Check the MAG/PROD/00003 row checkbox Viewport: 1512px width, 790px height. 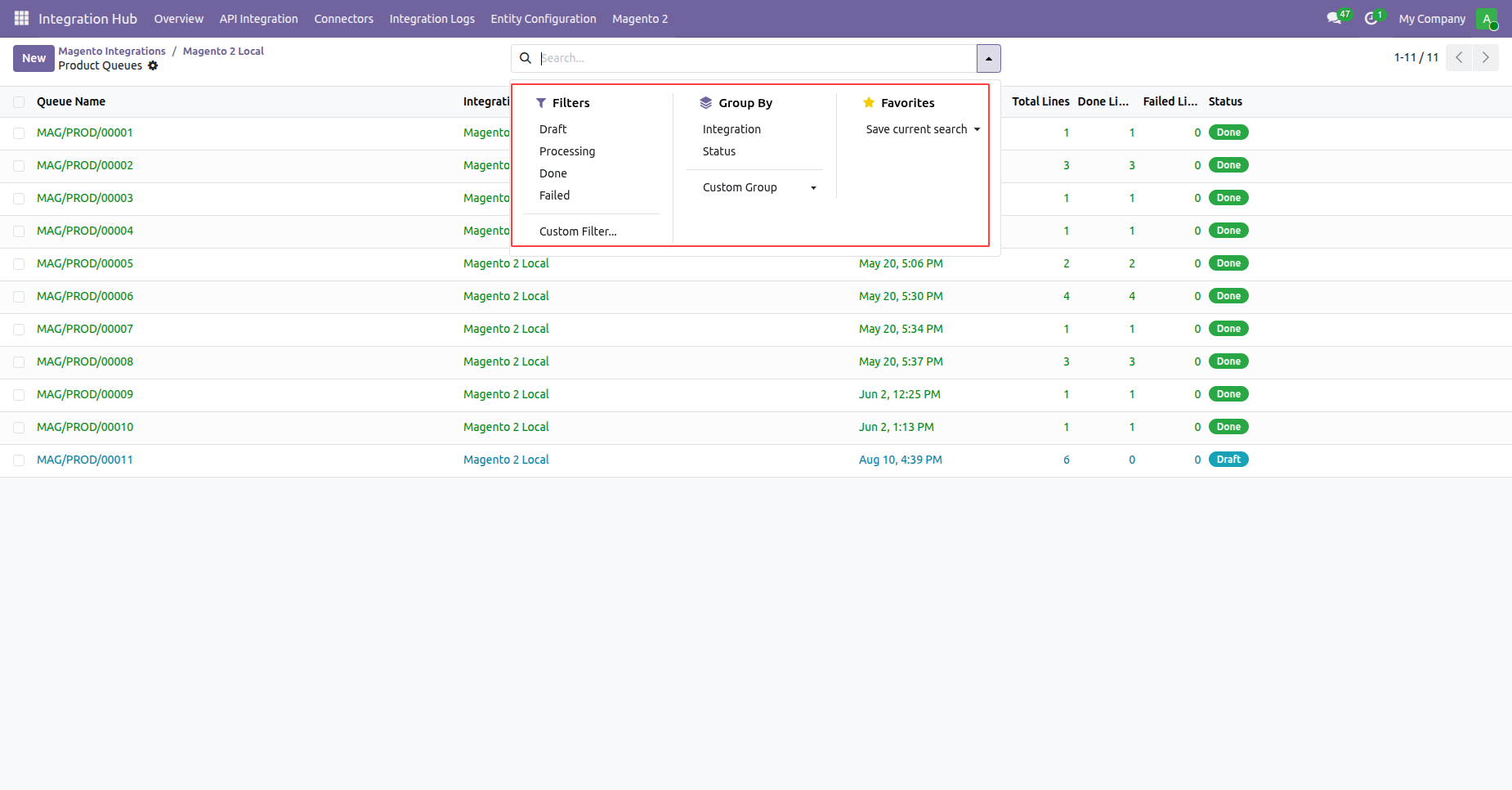(x=19, y=199)
